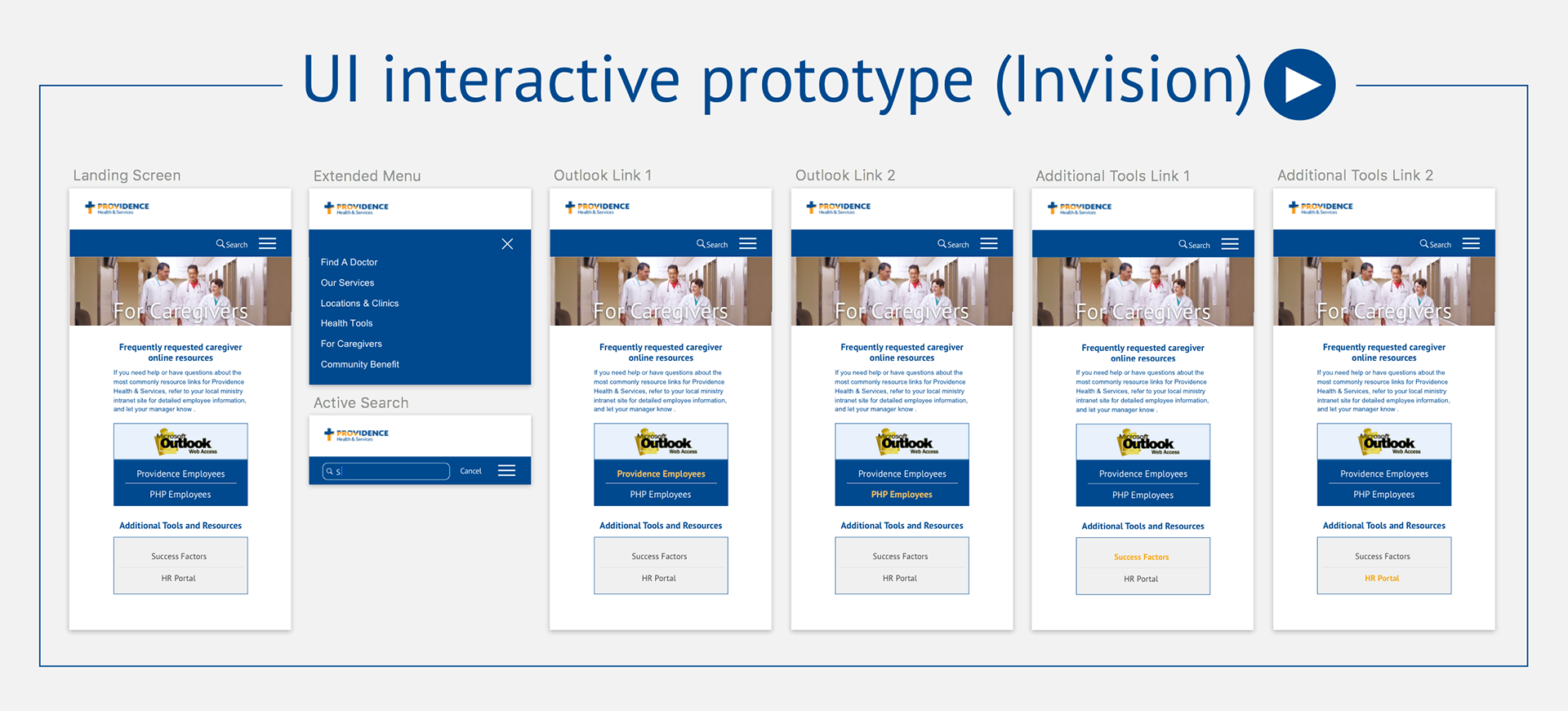Close the Extended Menu with X icon
Screen dimensions: 1568x711
pos(507,244)
